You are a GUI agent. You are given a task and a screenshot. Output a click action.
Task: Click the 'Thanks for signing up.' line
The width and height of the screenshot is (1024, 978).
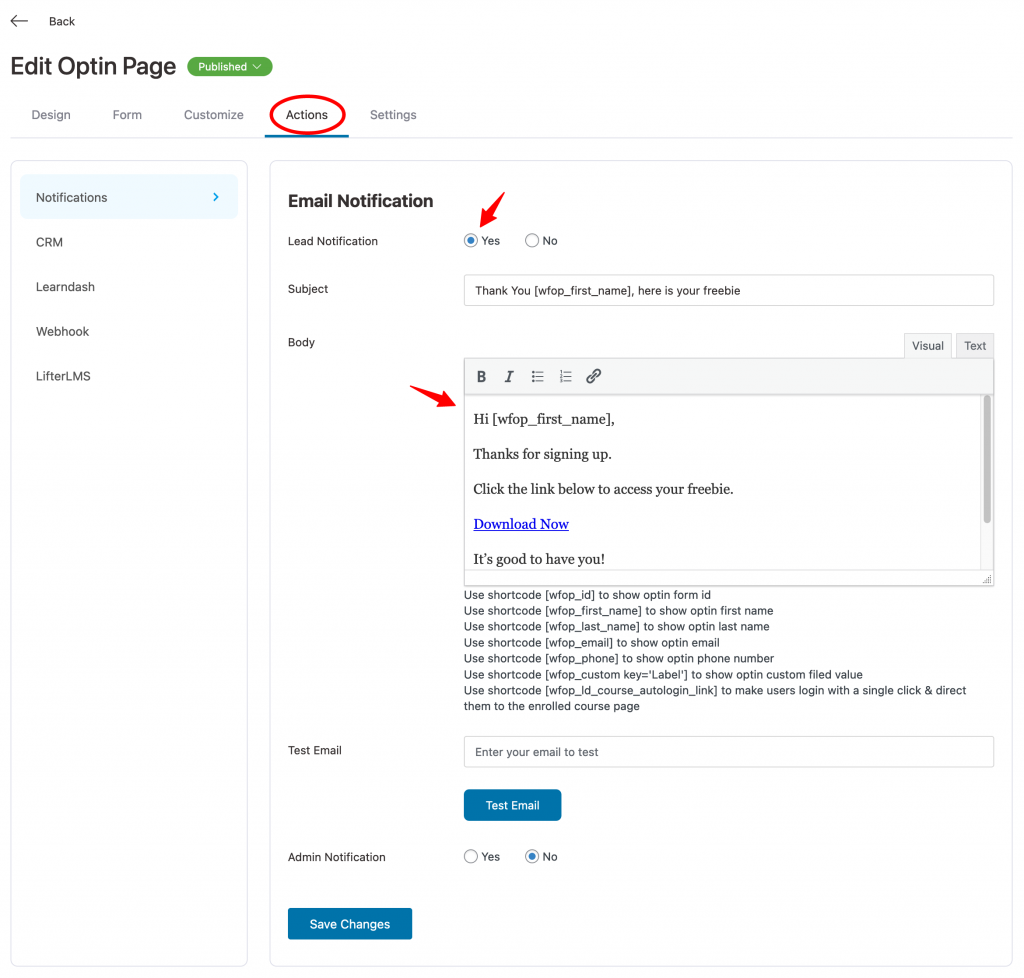pyautogui.click(x=542, y=454)
